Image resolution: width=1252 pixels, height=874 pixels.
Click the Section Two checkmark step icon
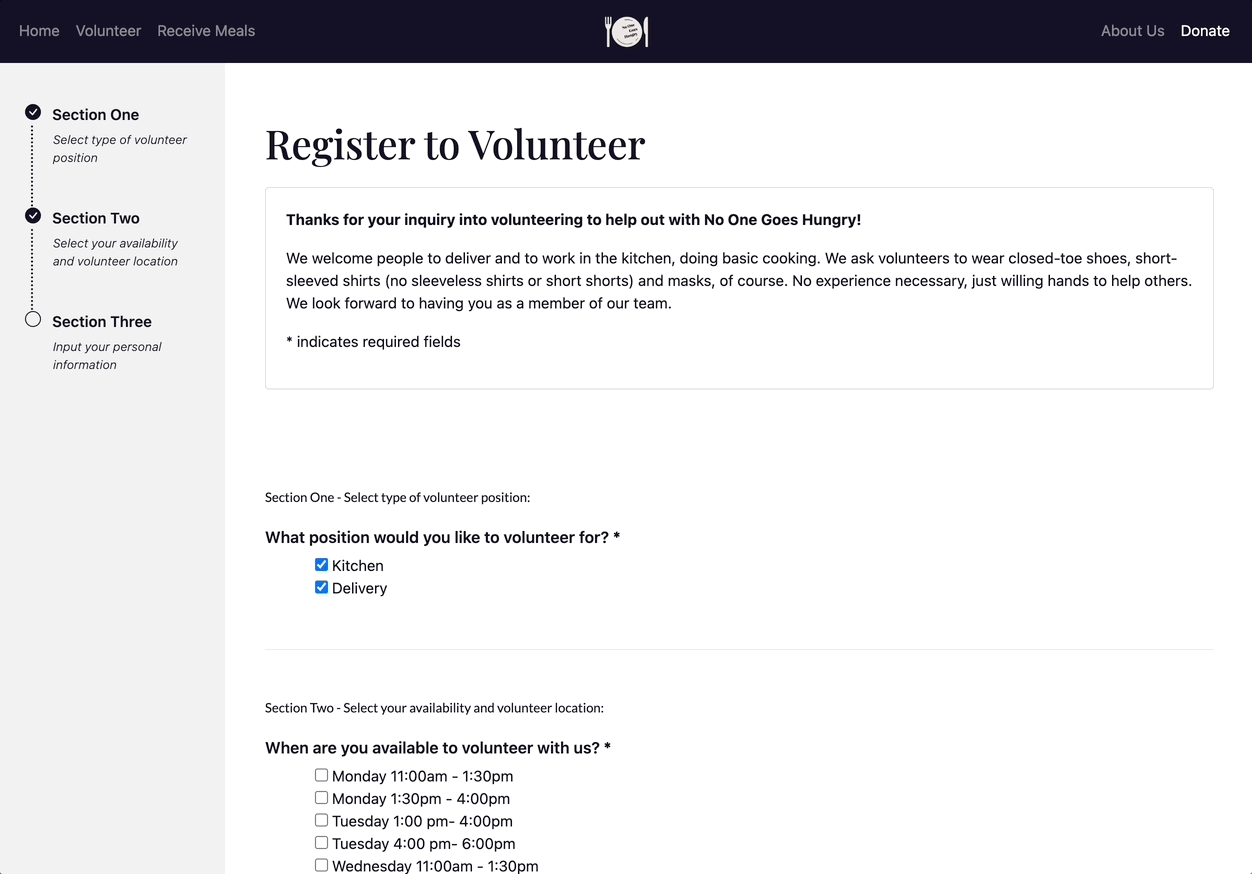(33, 216)
